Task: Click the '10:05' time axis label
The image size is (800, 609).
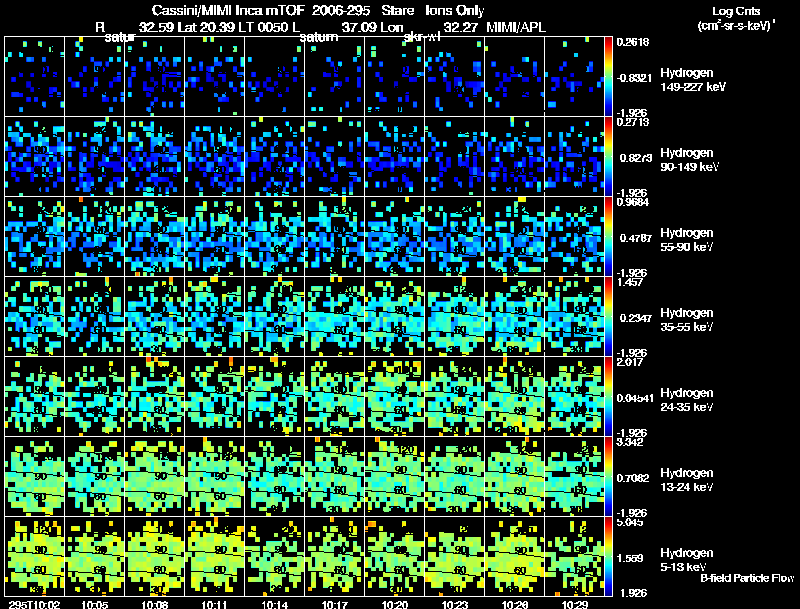Action: pos(94,604)
